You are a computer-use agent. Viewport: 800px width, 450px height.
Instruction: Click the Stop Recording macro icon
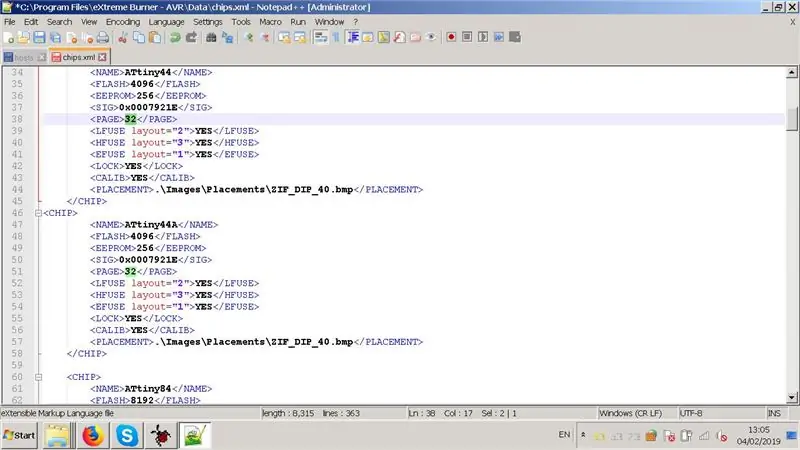click(467, 37)
